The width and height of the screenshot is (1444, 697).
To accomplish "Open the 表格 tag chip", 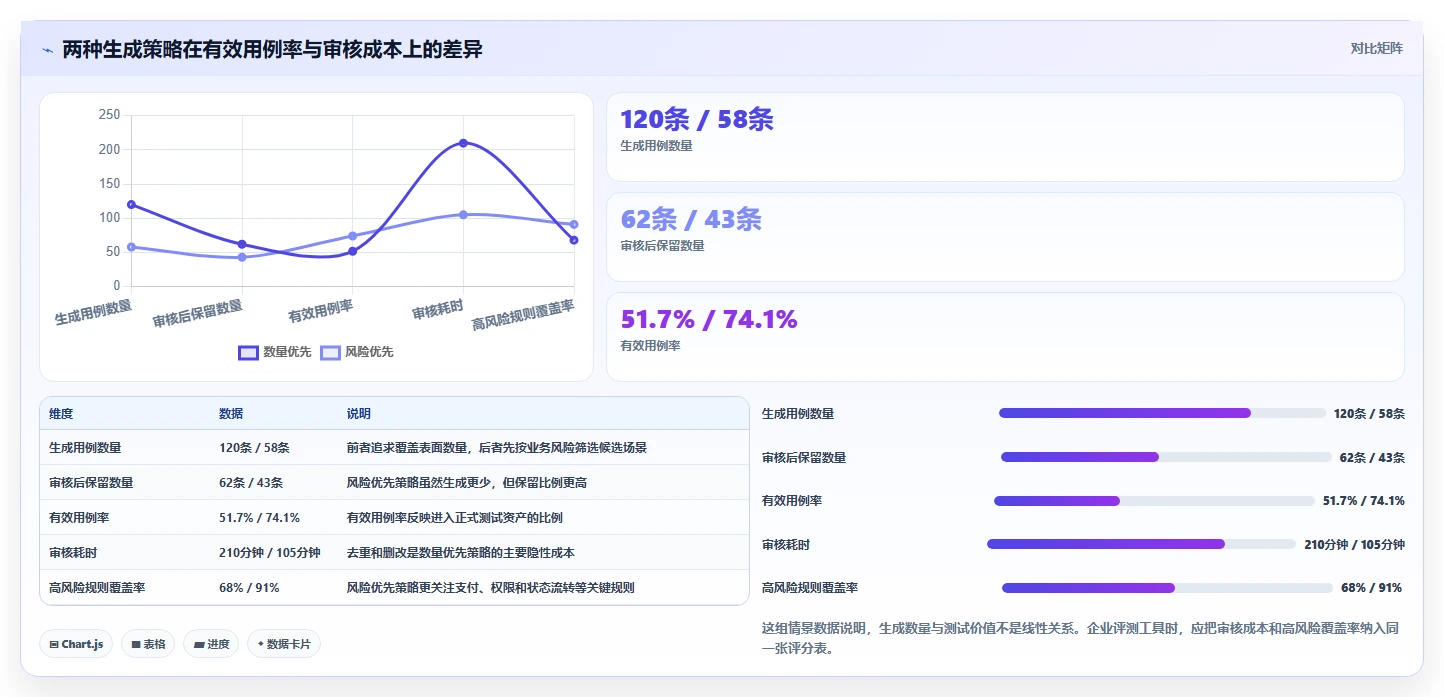I will point(148,644).
